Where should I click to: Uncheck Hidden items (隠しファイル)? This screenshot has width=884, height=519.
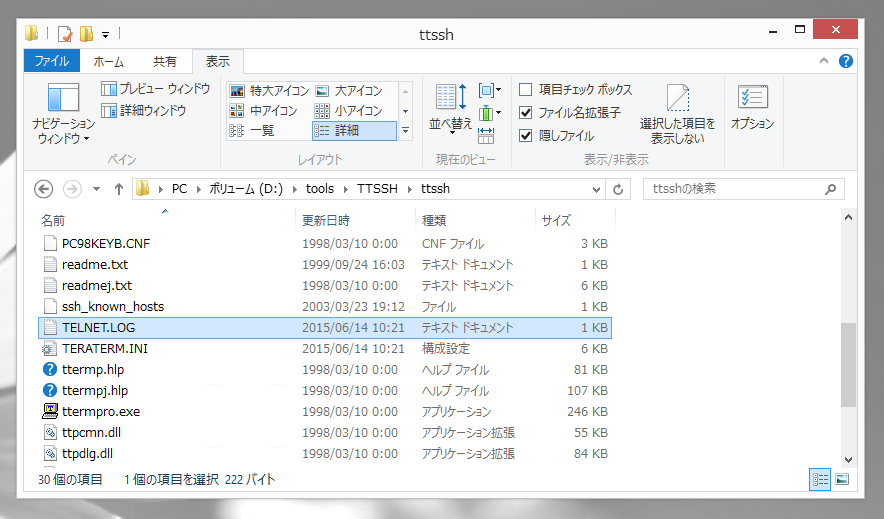[556, 136]
